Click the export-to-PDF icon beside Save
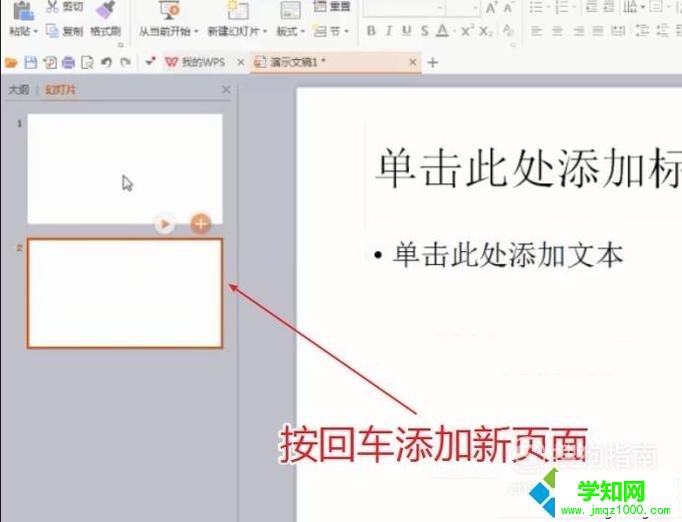Screen dimensions: 682x522 (x=50, y=63)
